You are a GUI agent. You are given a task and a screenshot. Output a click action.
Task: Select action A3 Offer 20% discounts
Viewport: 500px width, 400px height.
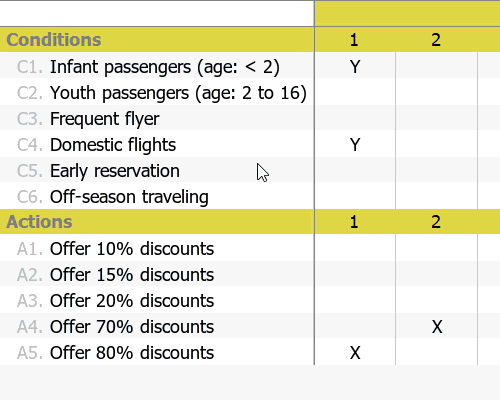coord(157,301)
